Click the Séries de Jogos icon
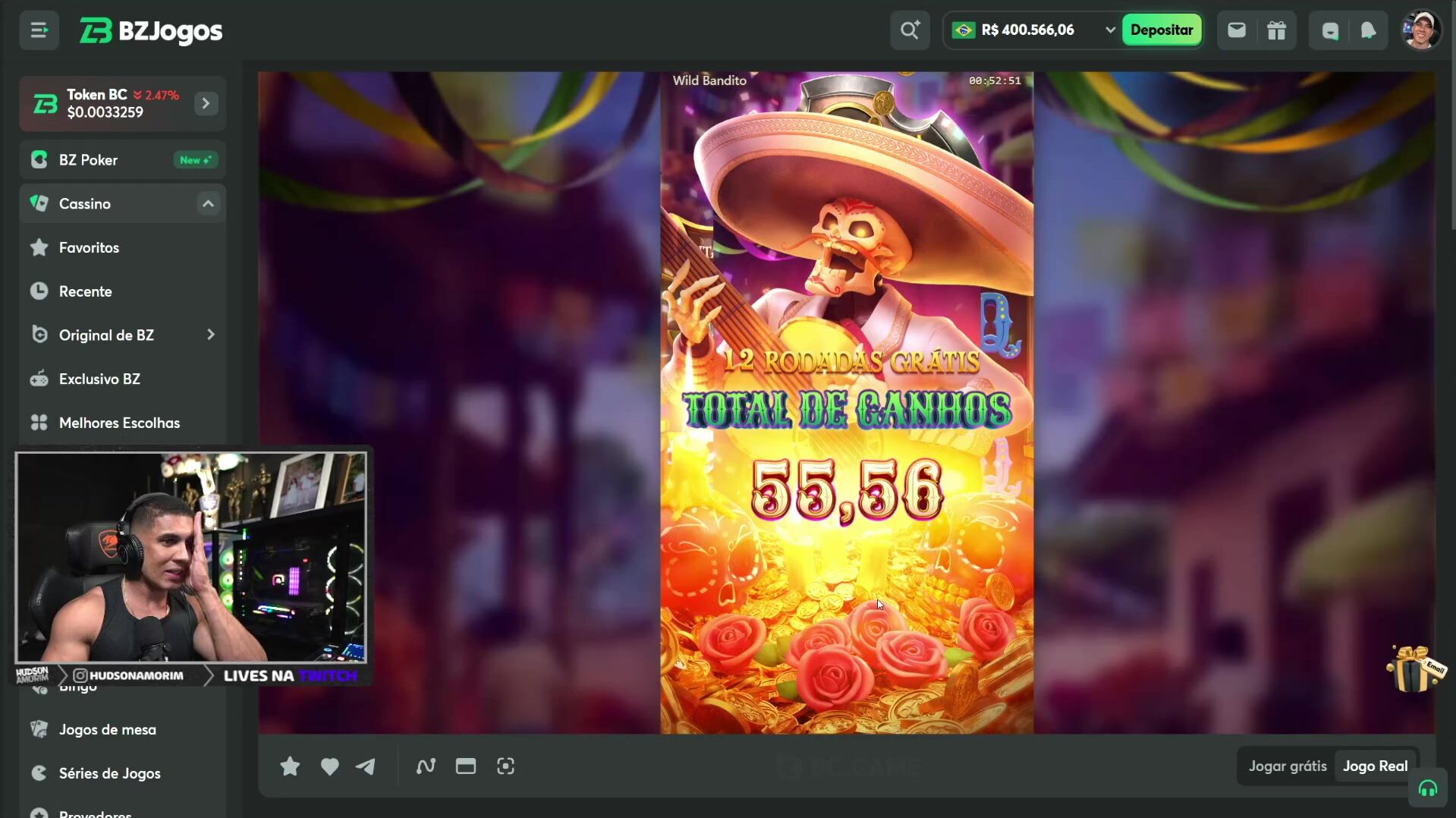The height and width of the screenshot is (818, 1456). coord(39,773)
